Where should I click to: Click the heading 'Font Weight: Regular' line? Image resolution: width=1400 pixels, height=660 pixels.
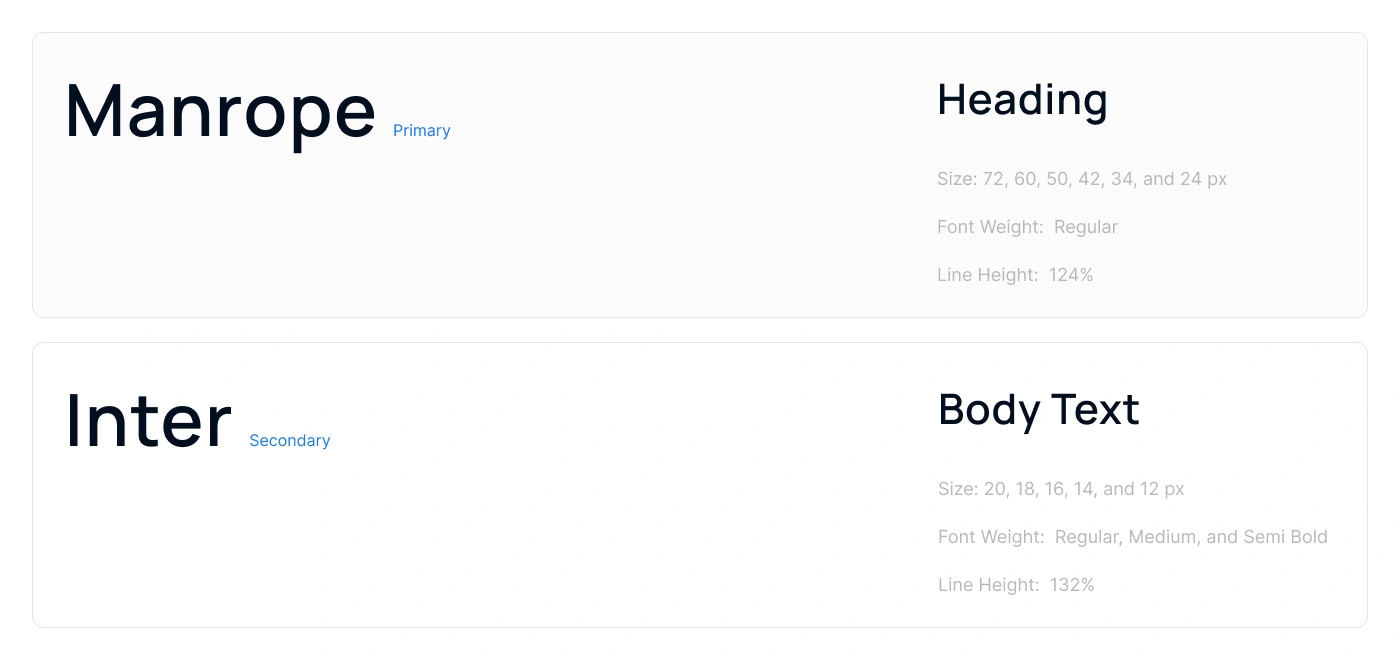1027,228
